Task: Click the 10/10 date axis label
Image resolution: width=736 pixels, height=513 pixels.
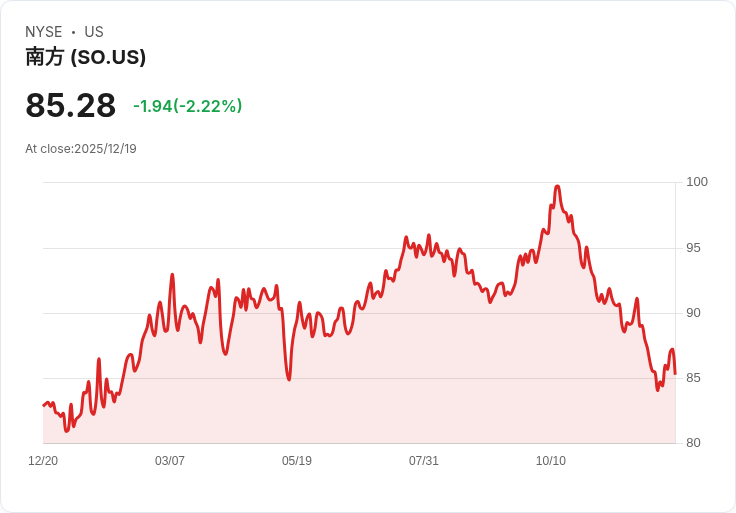Action: 551,461
